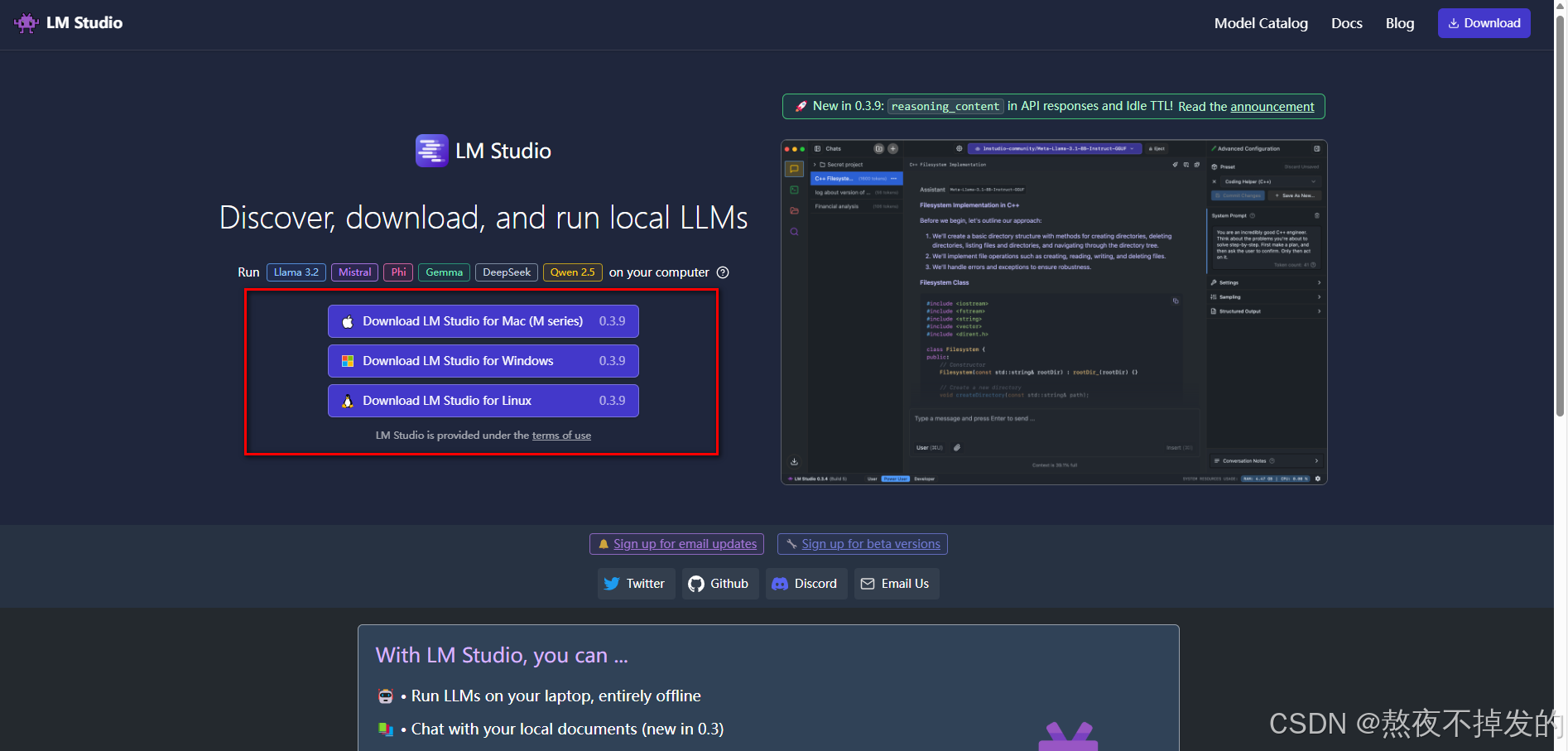This screenshot has width=1568, height=751.
Task: Go to the Blog page
Action: click(x=1400, y=23)
